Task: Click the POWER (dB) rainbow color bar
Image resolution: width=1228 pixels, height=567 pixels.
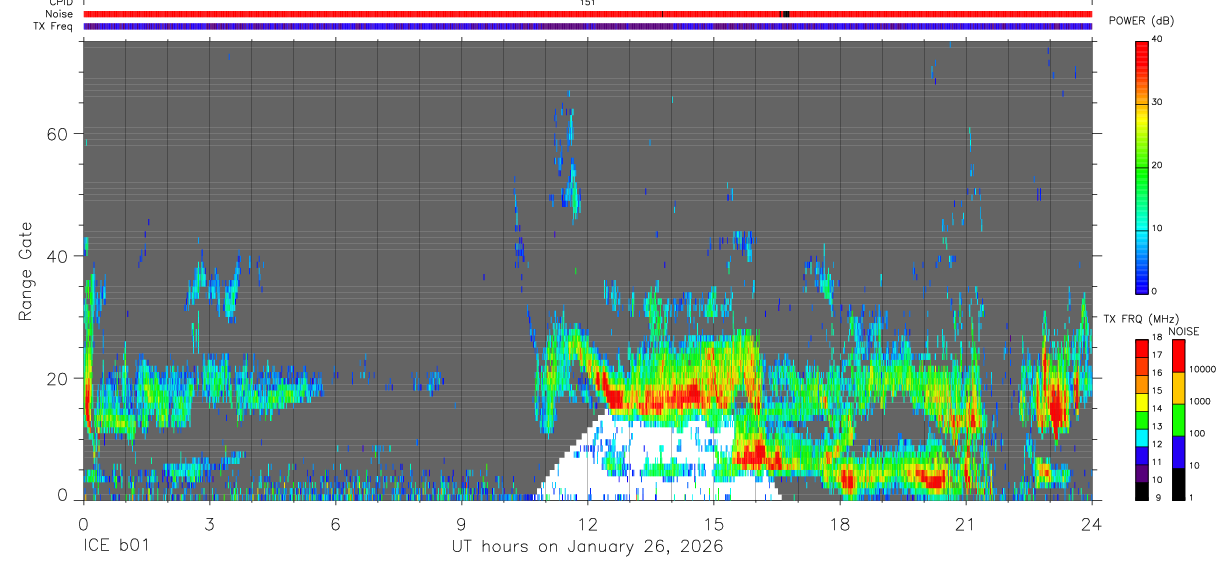Action: click(x=1142, y=166)
